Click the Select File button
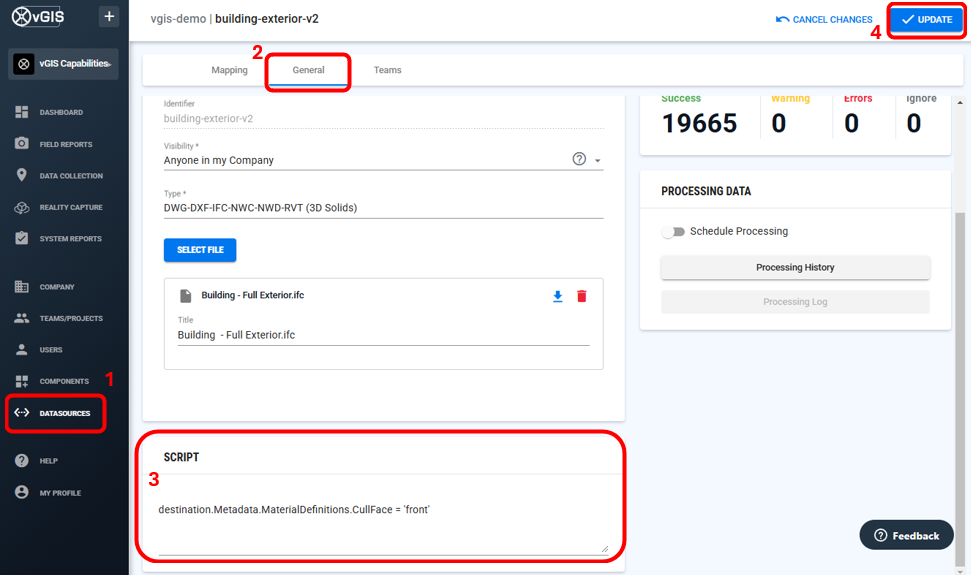 [200, 250]
